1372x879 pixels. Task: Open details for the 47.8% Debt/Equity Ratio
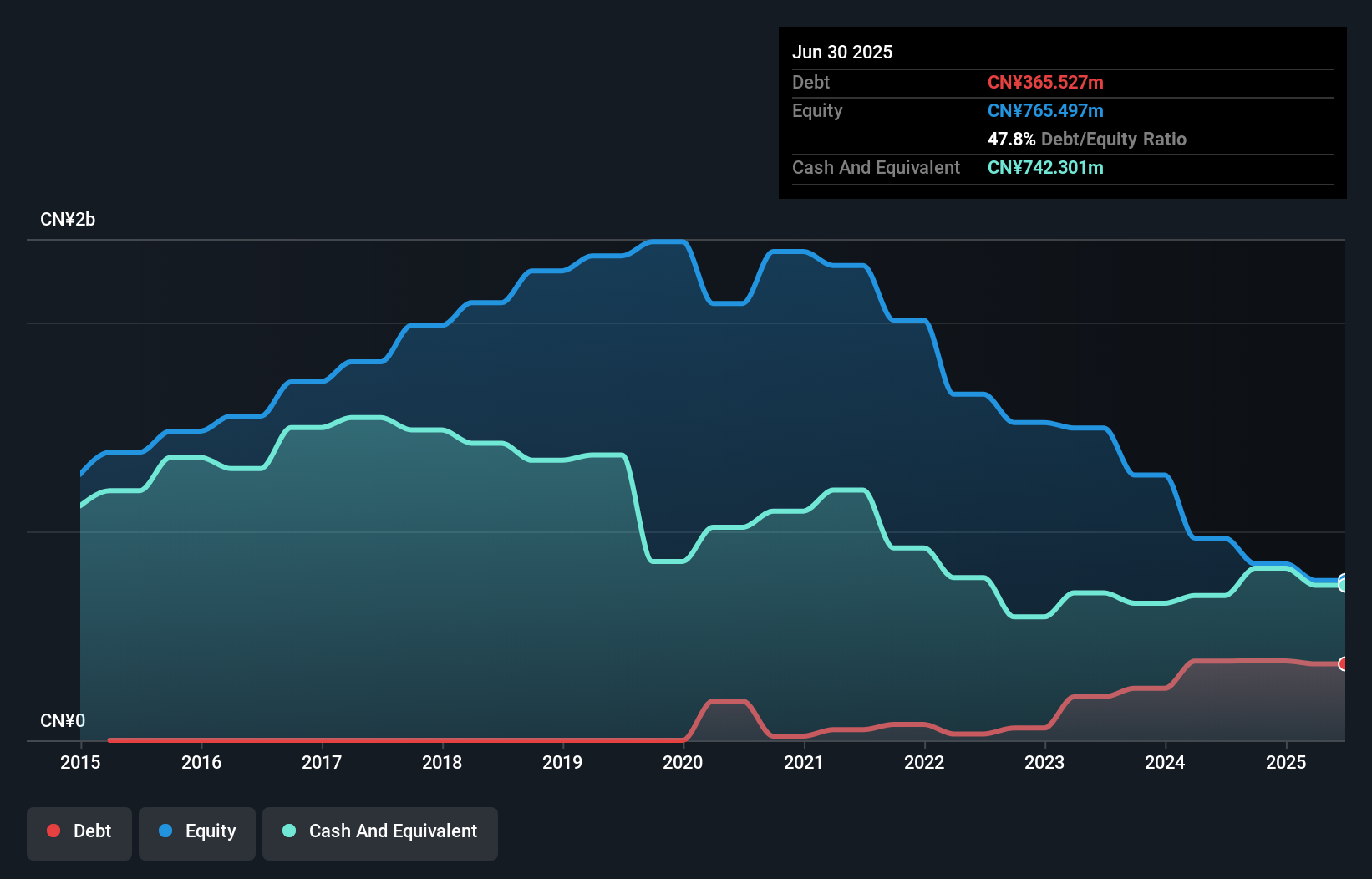[x=1088, y=139]
